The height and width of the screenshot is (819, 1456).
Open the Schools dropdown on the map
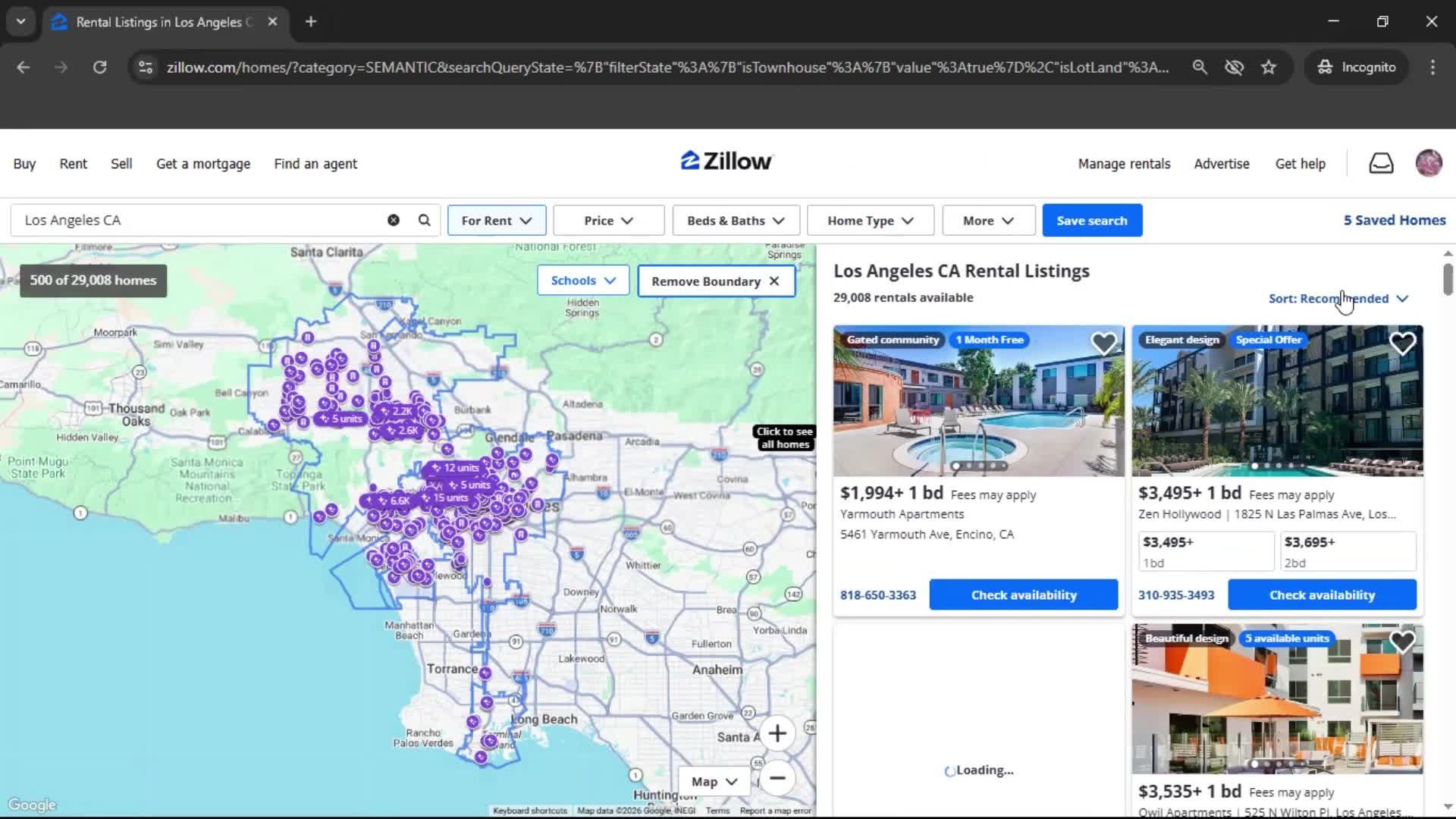[582, 280]
